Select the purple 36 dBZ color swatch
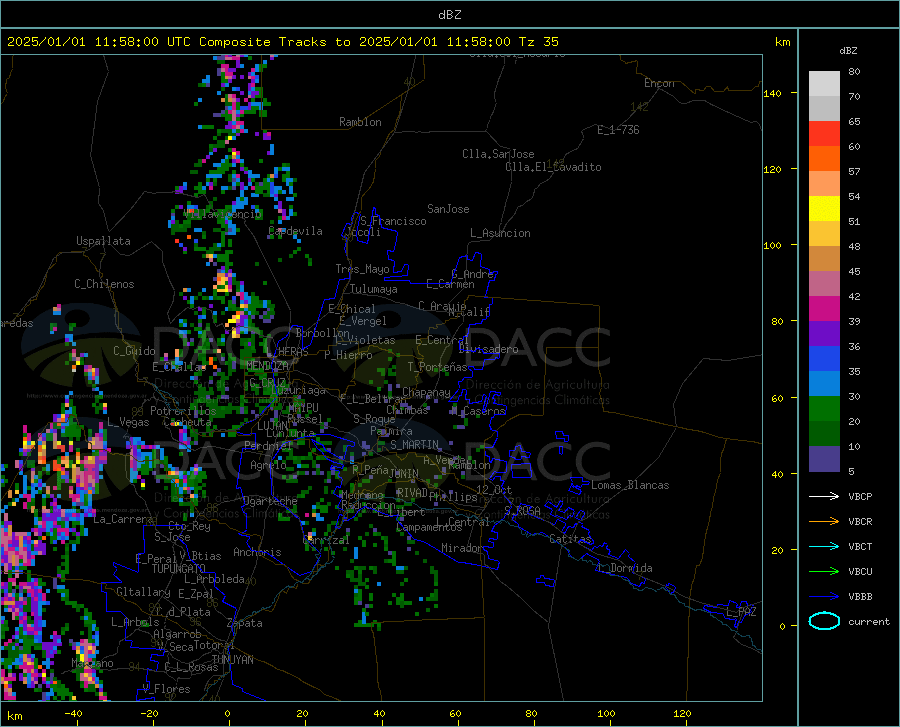Screen dimensions: 900x727 824,334
